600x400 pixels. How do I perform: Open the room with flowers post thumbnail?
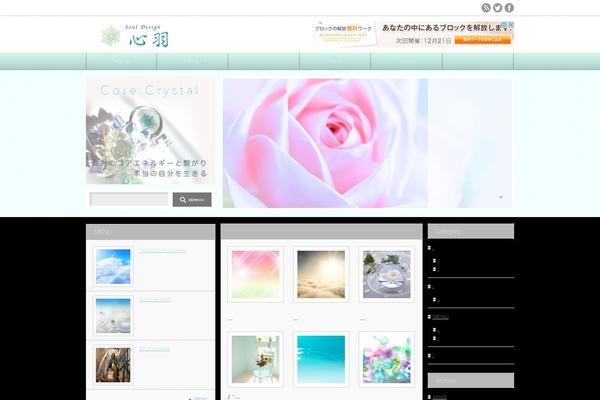pos(255,359)
